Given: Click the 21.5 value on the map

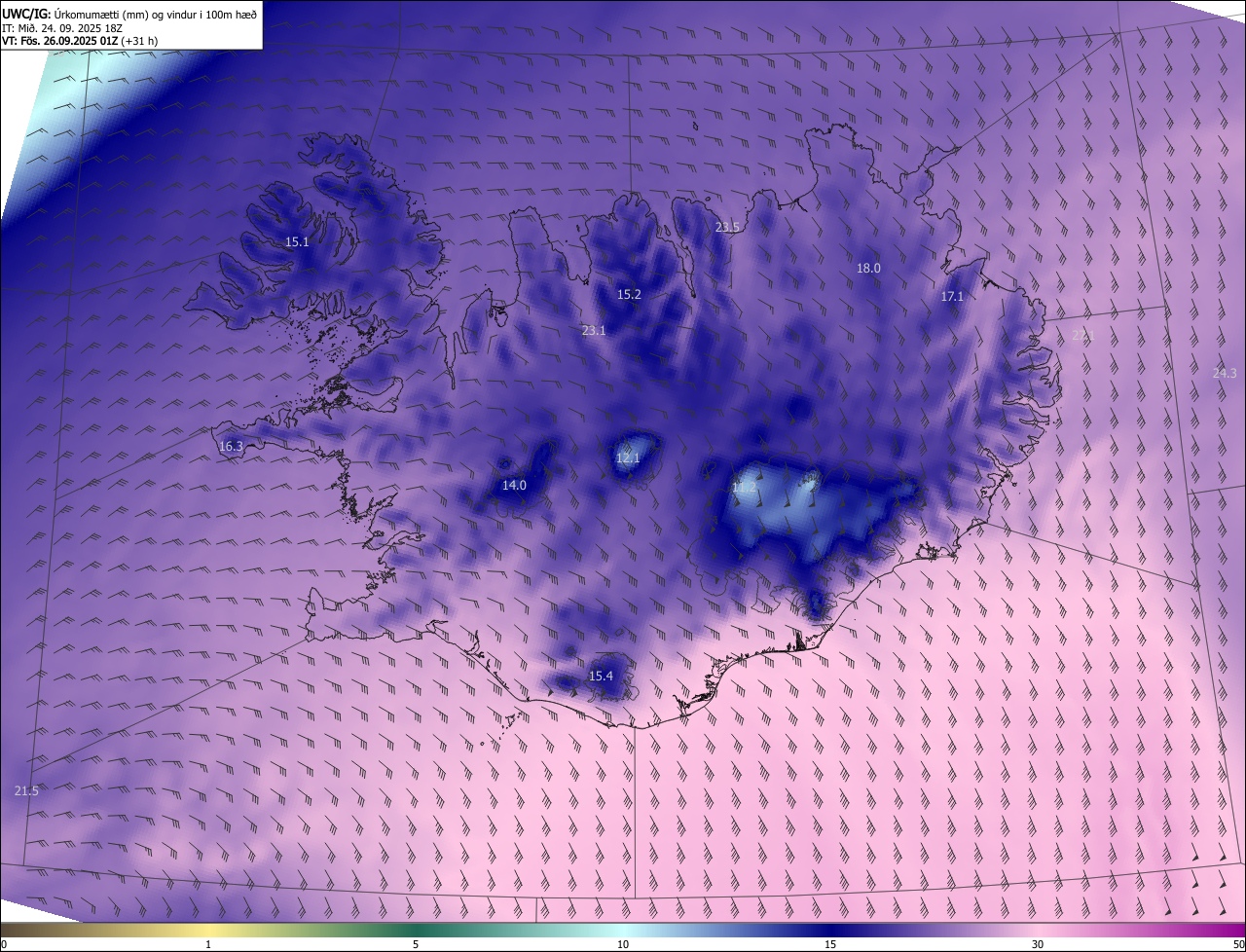Looking at the screenshot, I should click(26, 791).
